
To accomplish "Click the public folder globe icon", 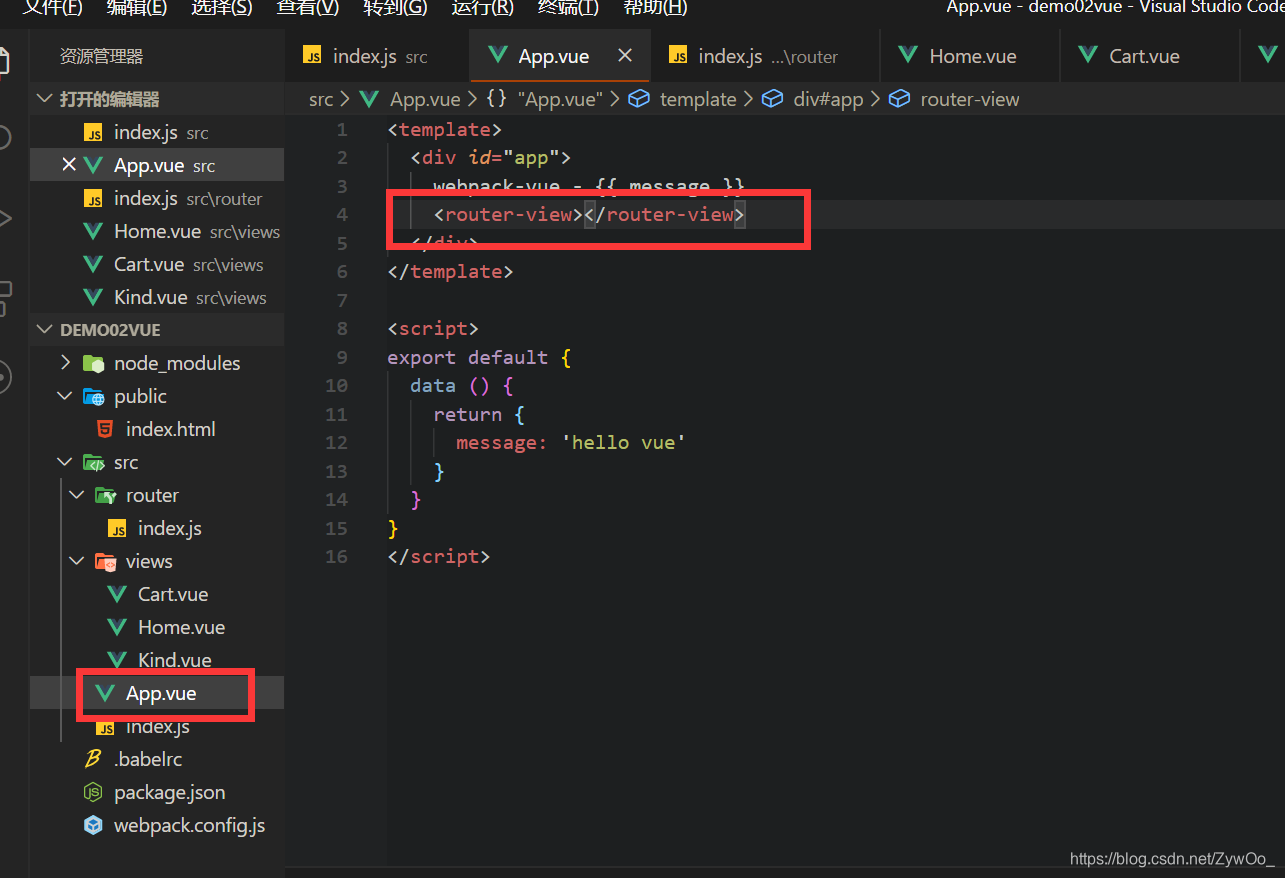I will pos(94,396).
